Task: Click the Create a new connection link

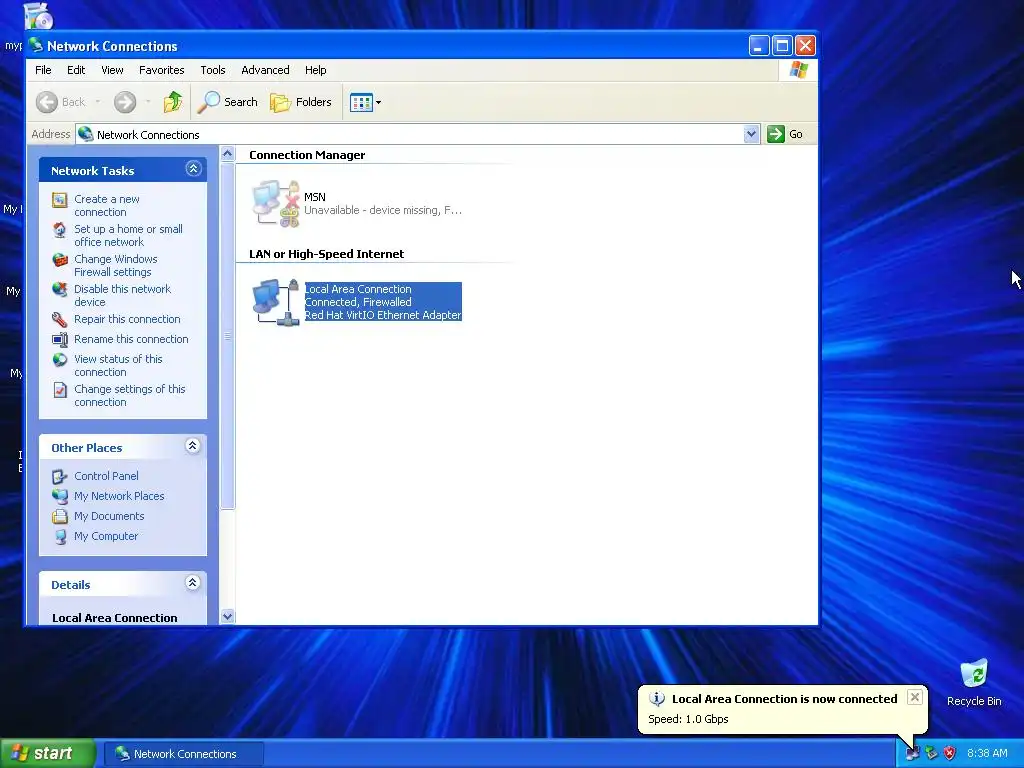Action: pyautogui.click(x=106, y=206)
